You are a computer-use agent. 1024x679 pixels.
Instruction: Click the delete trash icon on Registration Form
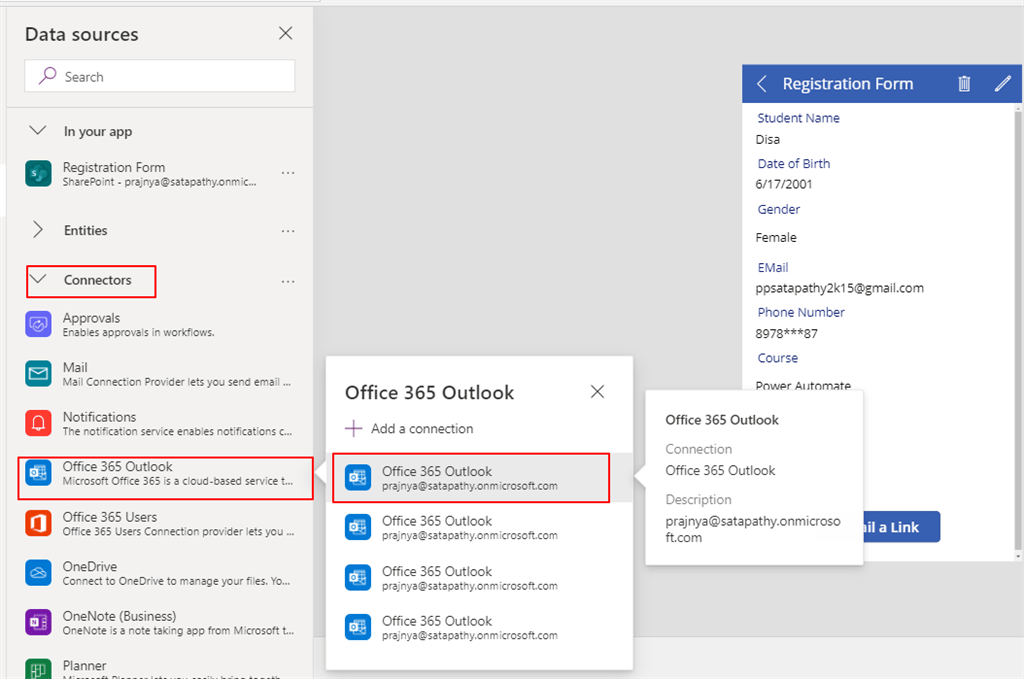[x=964, y=84]
